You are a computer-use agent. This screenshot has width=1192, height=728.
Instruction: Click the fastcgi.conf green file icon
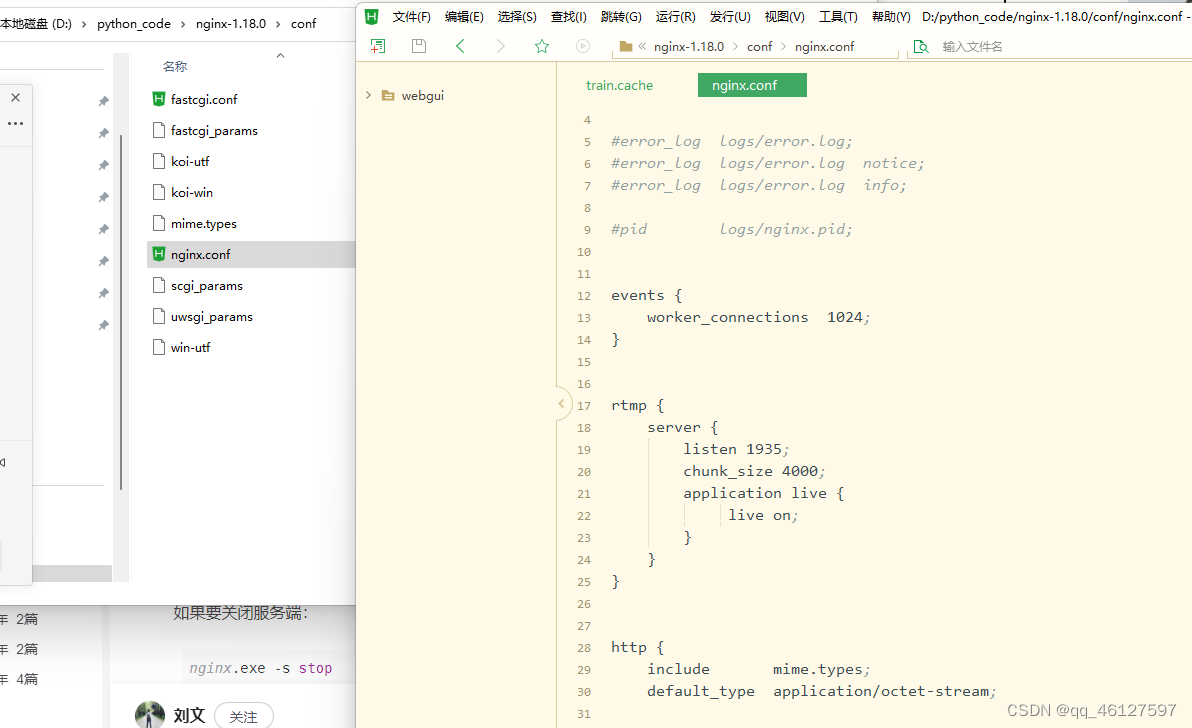tap(159, 99)
